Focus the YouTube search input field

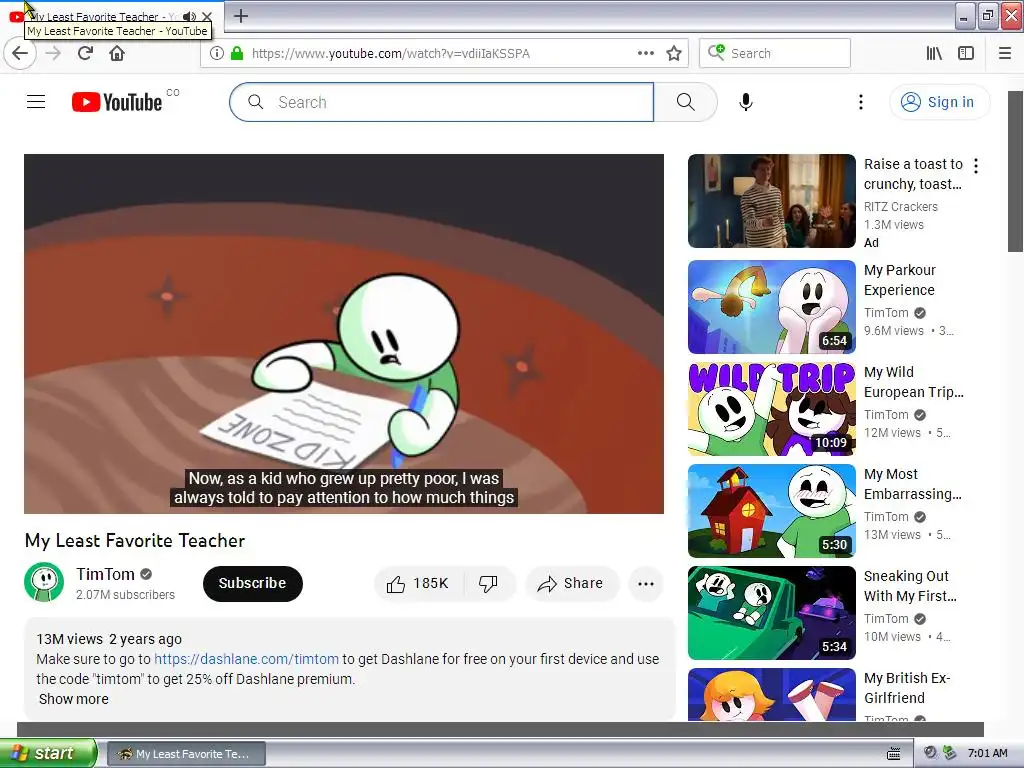click(441, 102)
